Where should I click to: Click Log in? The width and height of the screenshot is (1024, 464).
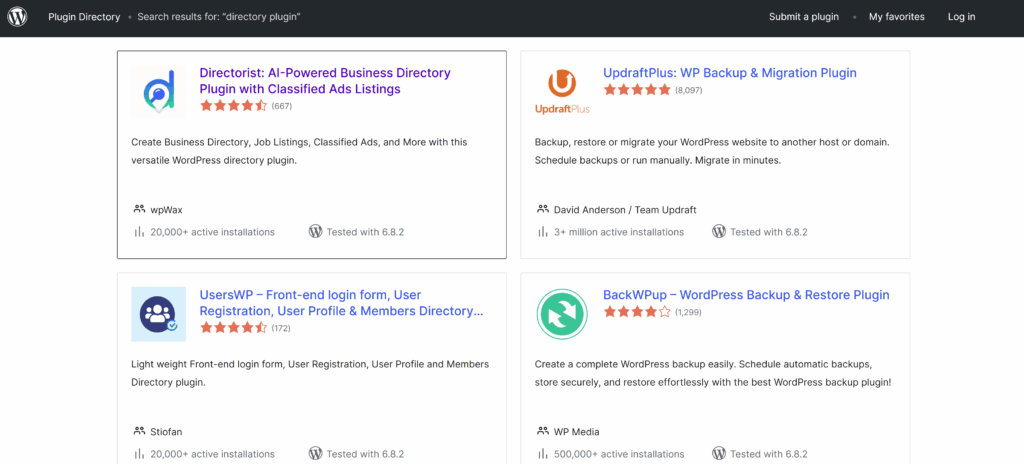point(962,17)
